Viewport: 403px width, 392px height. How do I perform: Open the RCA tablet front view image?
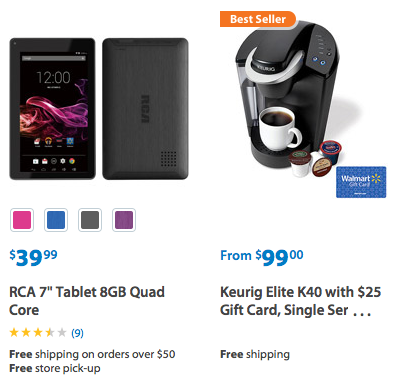tap(52, 109)
